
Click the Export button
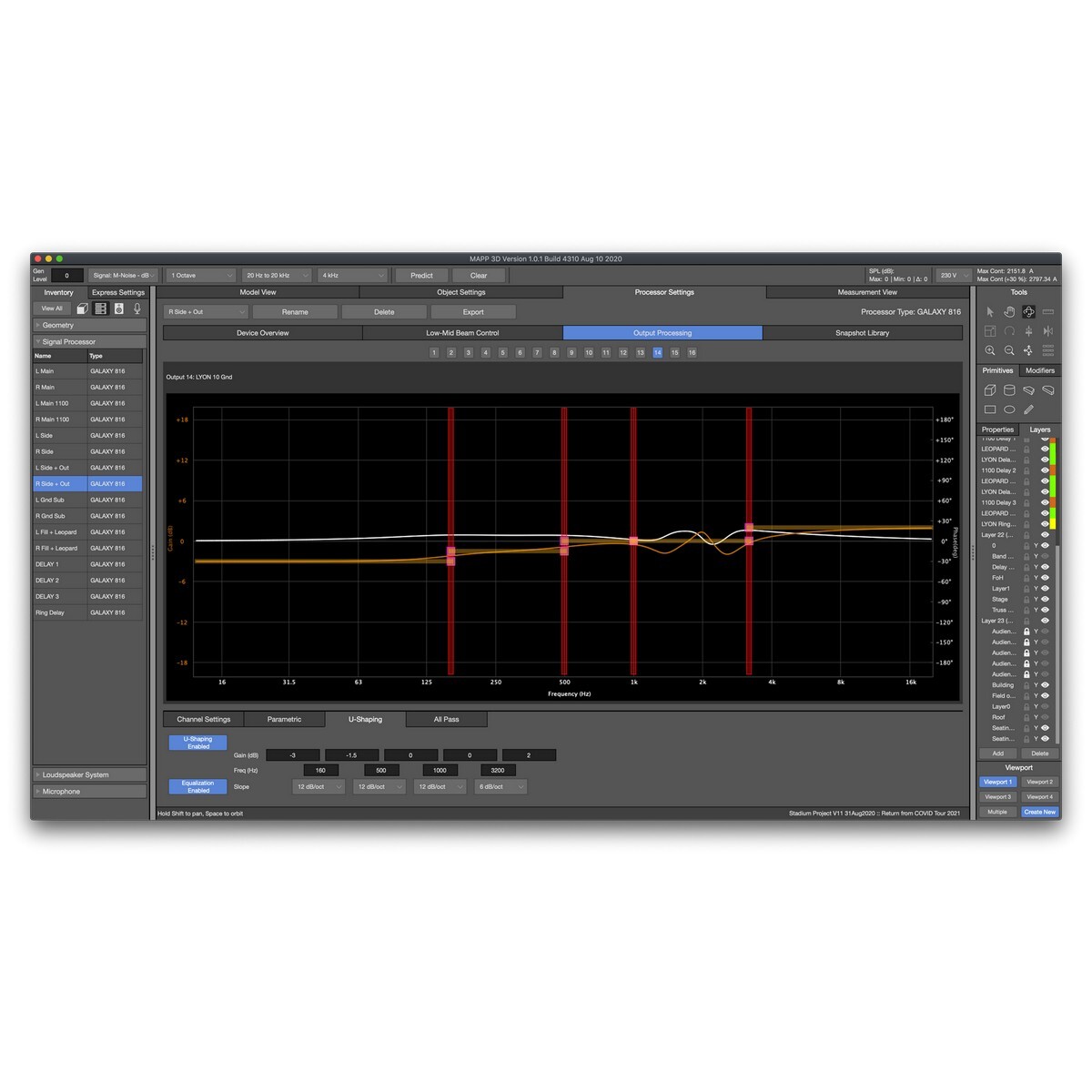[473, 312]
